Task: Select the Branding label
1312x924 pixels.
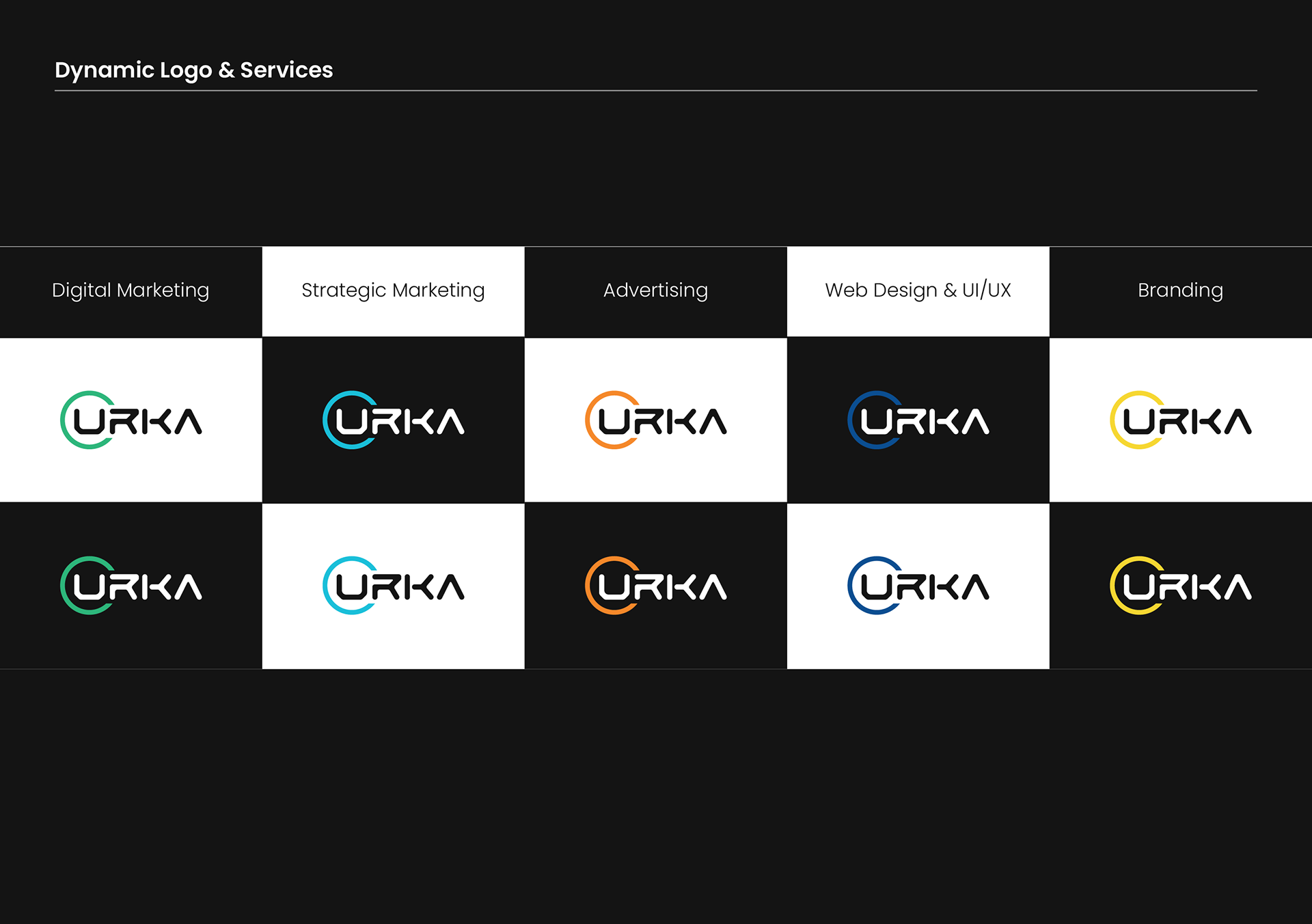Action: click(x=1180, y=290)
